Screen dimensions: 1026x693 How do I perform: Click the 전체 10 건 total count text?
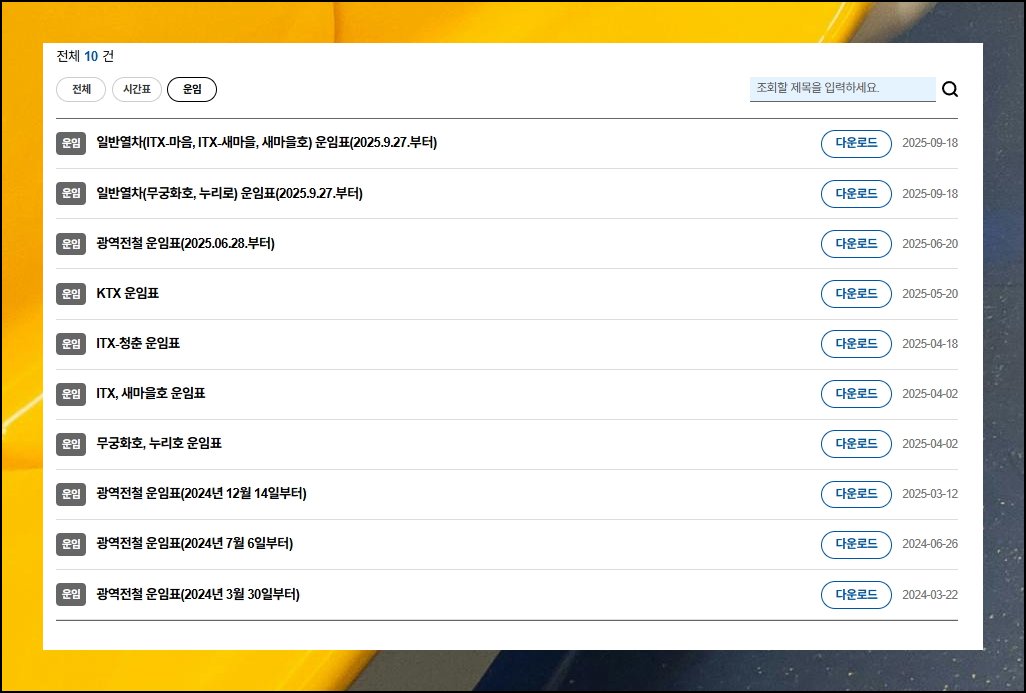pos(85,56)
